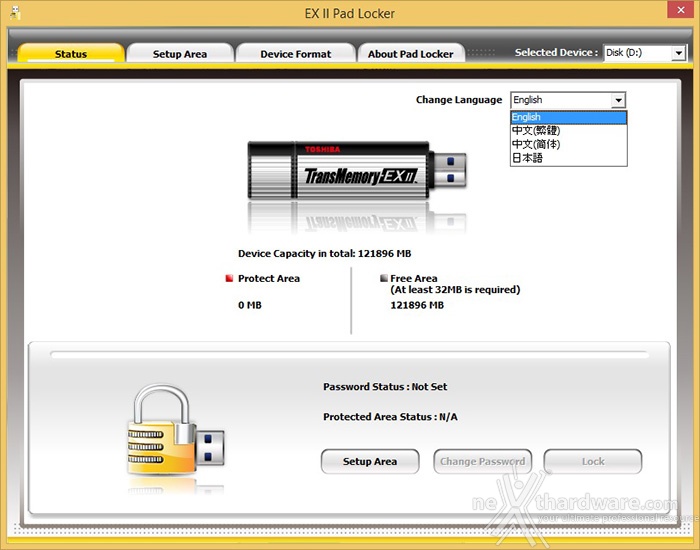Open the Device Format tab
Viewport: 700px width, 550px height.
click(x=296, y=54)
